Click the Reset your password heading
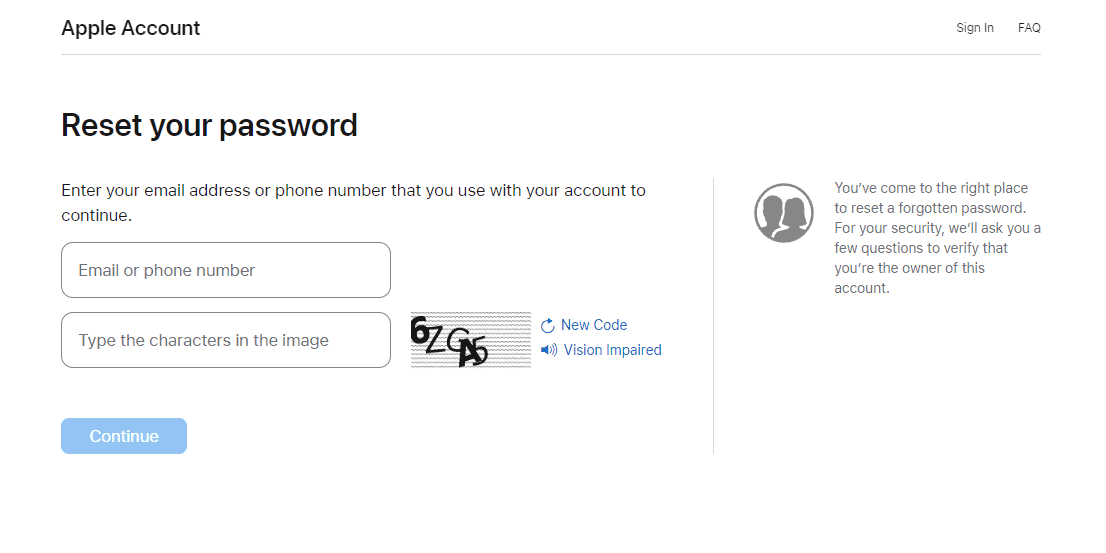 (209, 125)
